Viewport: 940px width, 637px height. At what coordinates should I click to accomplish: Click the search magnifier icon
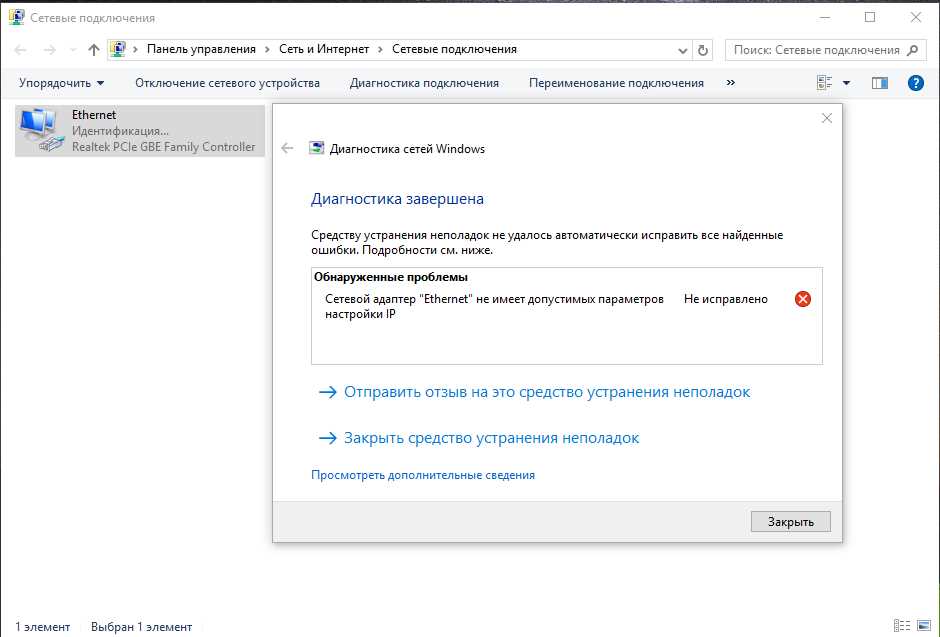pyautogui.click(x=912, y=50)
